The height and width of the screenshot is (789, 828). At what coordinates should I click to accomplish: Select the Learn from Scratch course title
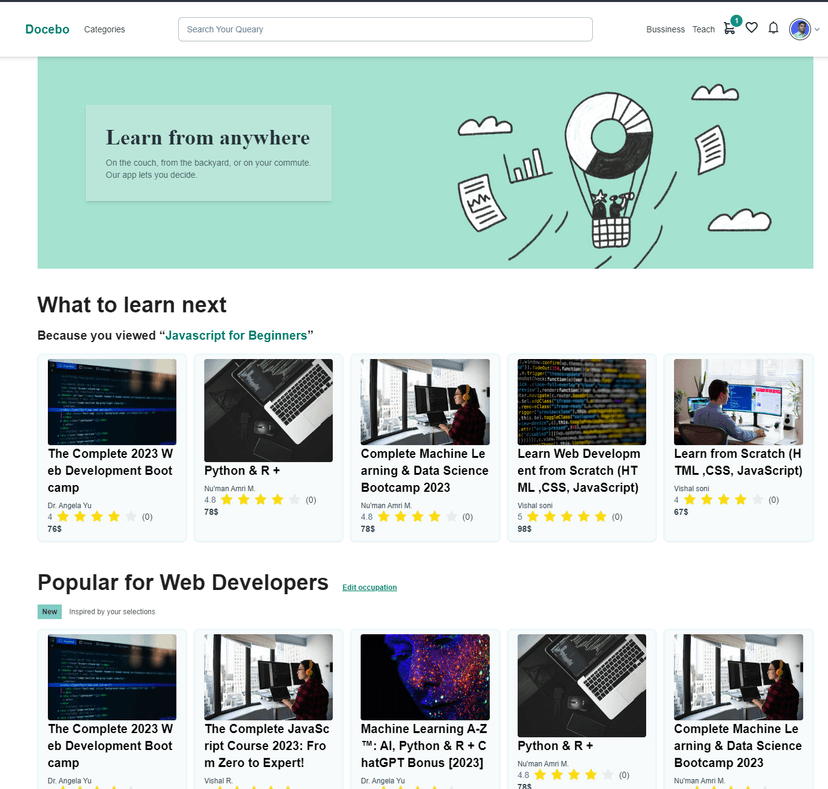pyautogui.click(x=738, y=462)
